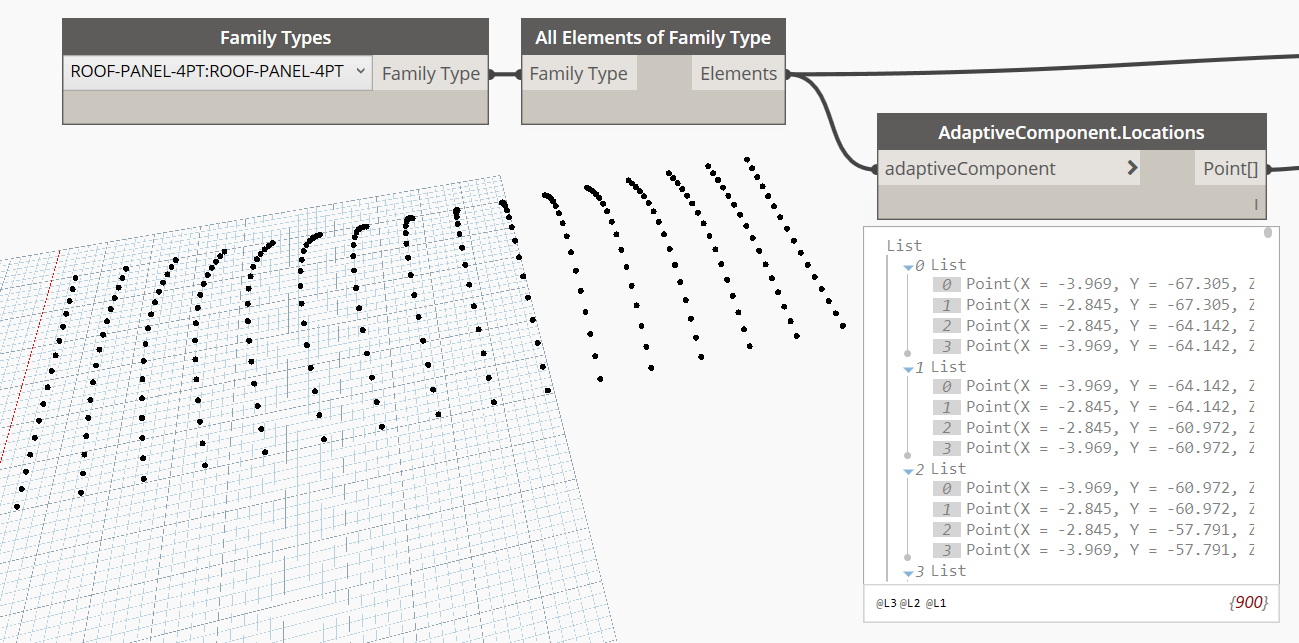
Task: Select the AdaptiveComponent.Locations node header
Action: coord(1071,132)
